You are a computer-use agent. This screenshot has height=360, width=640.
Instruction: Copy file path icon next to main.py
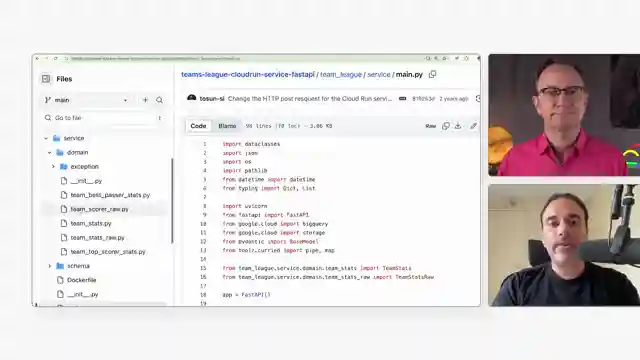tap(432, 74)
